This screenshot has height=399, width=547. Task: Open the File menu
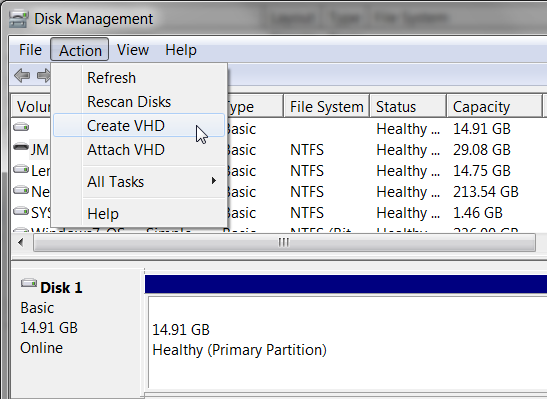pos(30,50)
